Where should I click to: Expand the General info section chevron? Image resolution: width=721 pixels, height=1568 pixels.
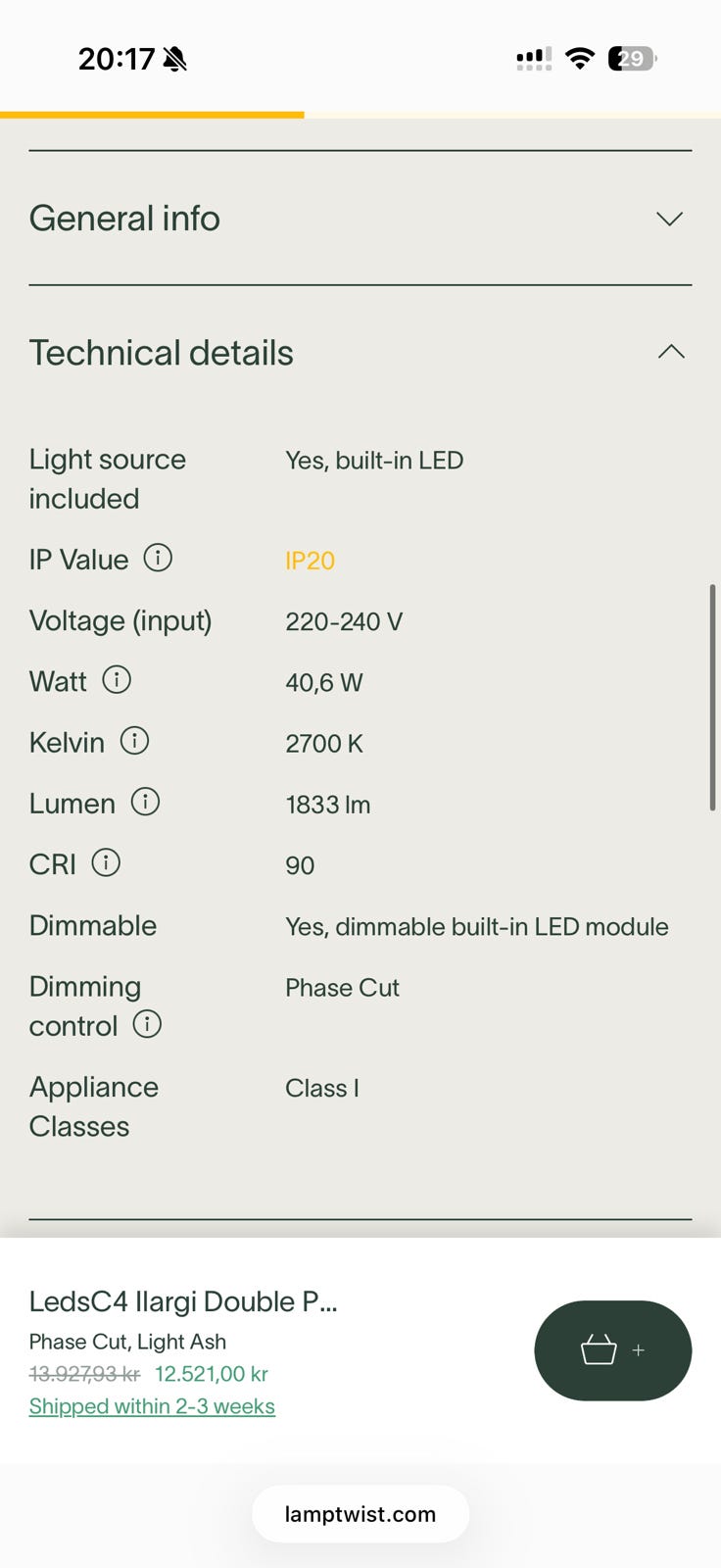669,219
